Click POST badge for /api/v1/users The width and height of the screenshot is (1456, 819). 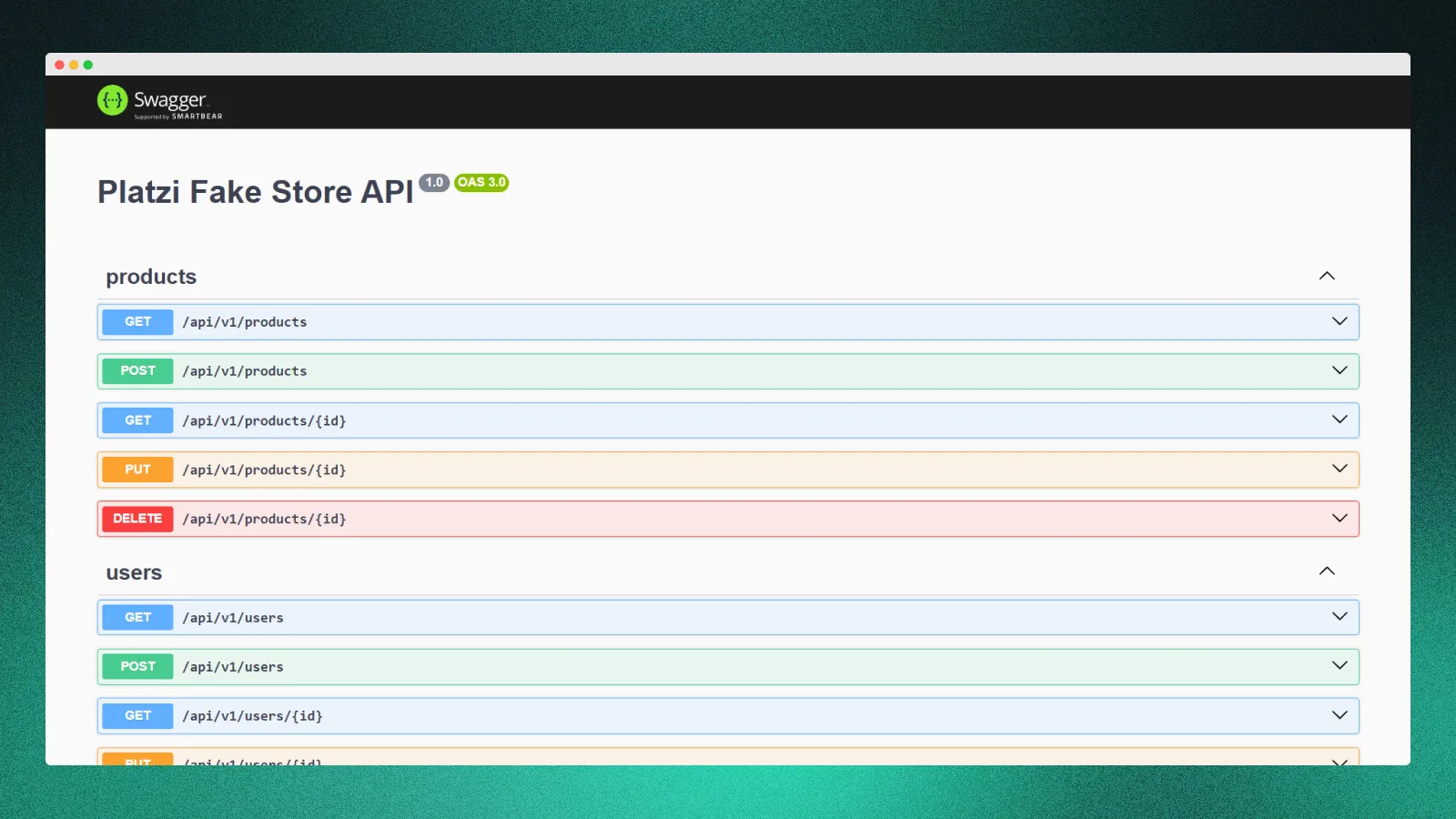137,667
